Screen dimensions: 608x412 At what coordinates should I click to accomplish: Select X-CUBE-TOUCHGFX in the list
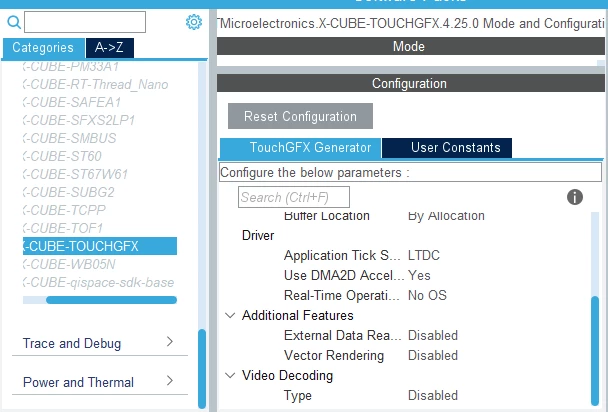coord(100,246)
